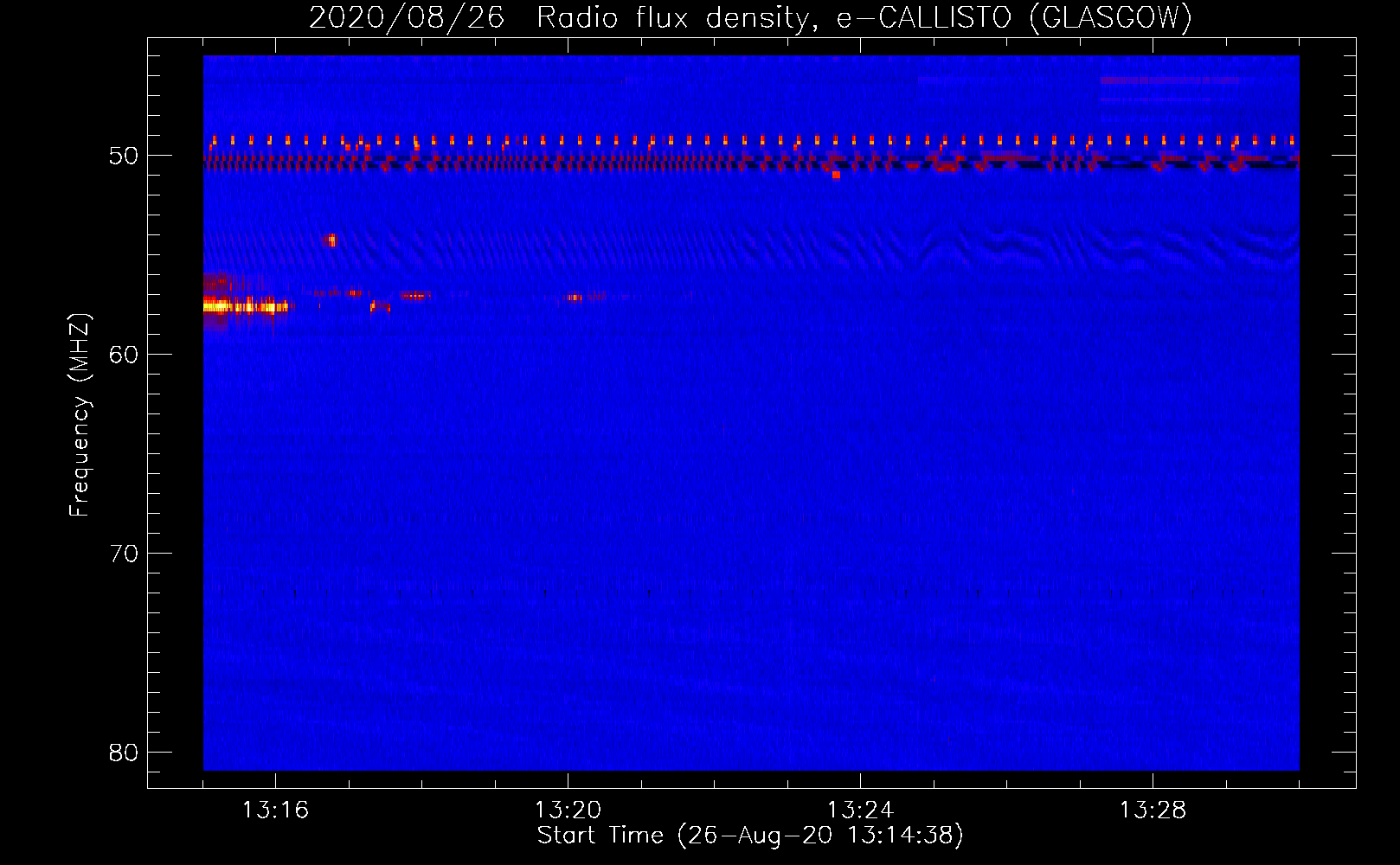This screenshot has width=1400, height=865.
Task: Click the 50 frequency tick label
Action: [x=124, y=156]
